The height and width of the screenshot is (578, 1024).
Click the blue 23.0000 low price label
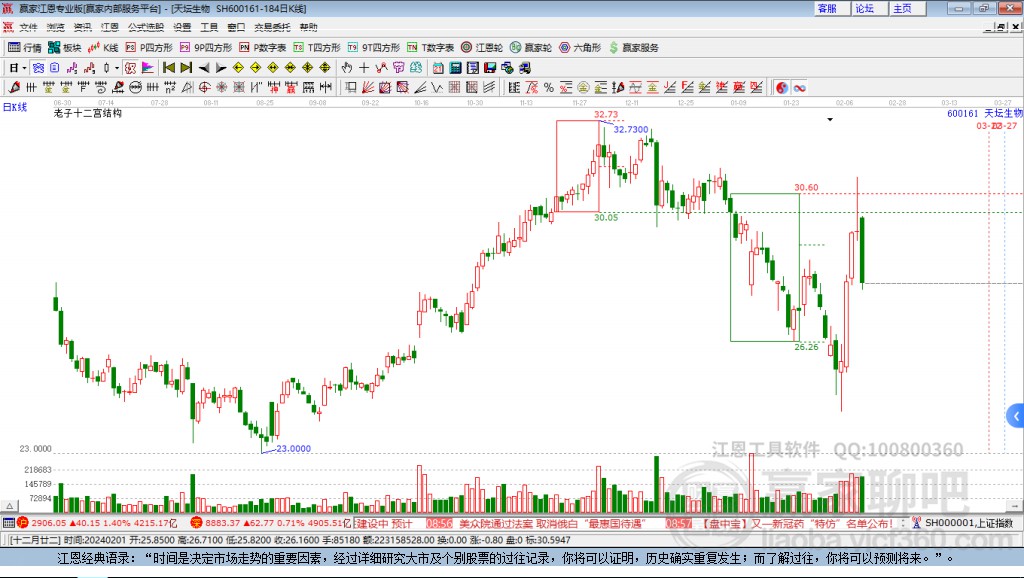coord(293,449)
